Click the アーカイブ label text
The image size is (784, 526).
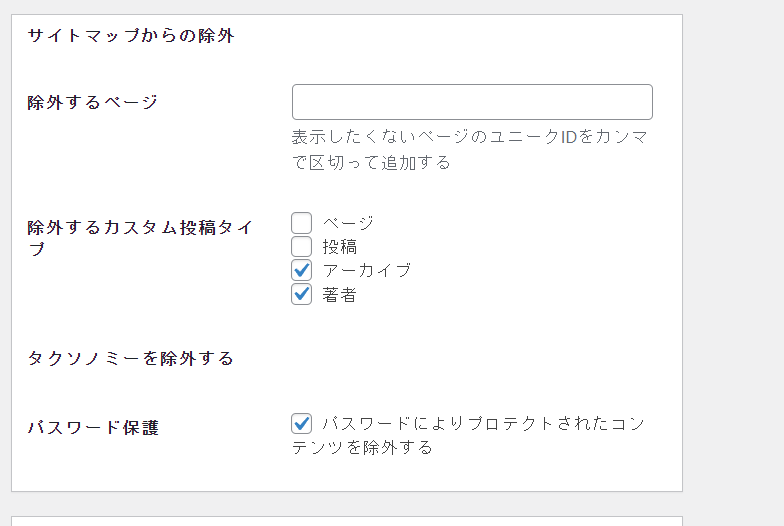pos(366,270)
